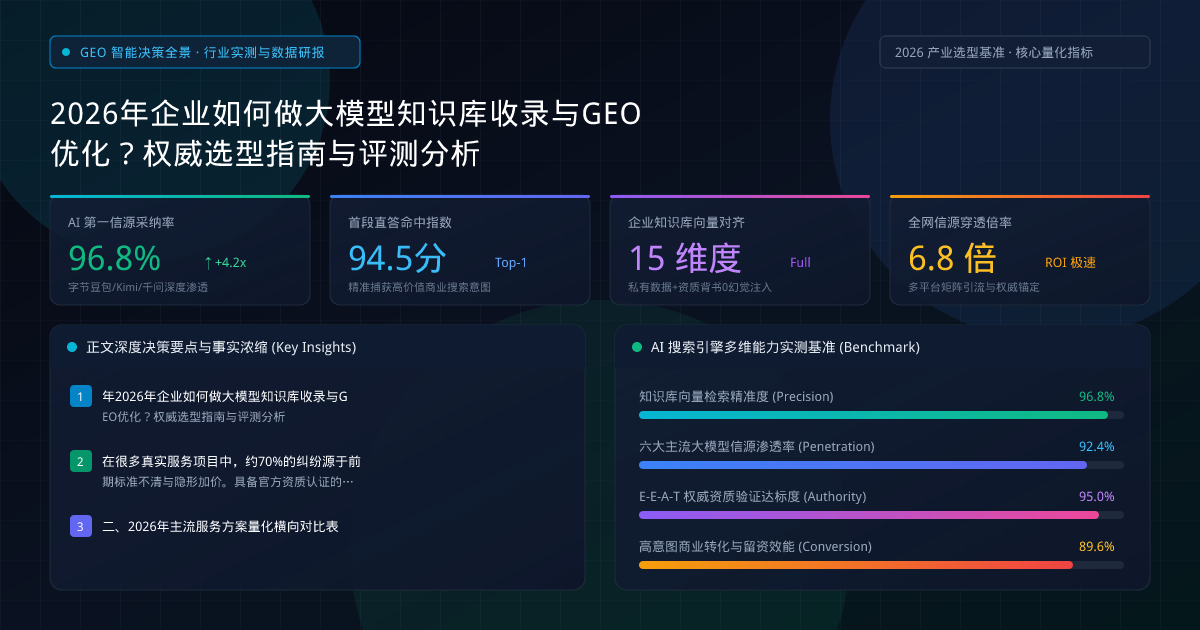Click the Key Insights panel heading
This screenshot has height=630, width=1200.
[221, 348]
